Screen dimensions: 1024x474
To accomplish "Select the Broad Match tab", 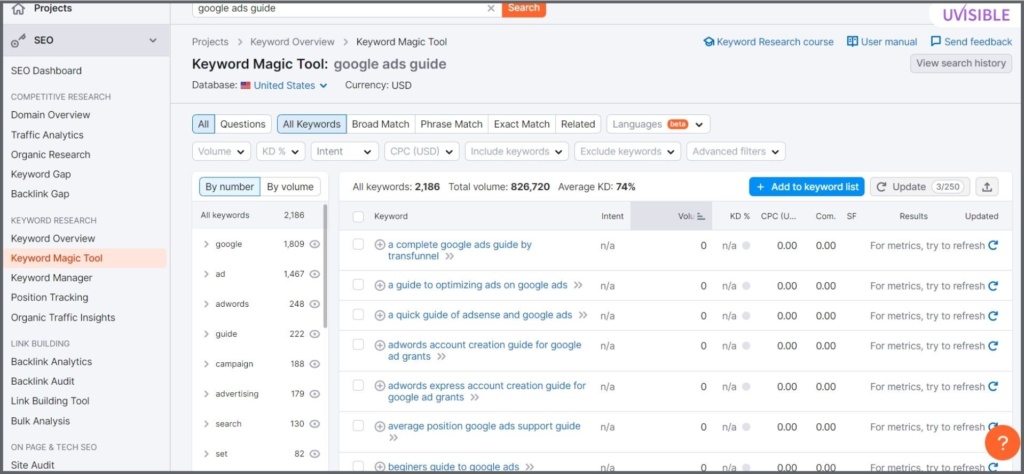I will click(x=381, y=124).
